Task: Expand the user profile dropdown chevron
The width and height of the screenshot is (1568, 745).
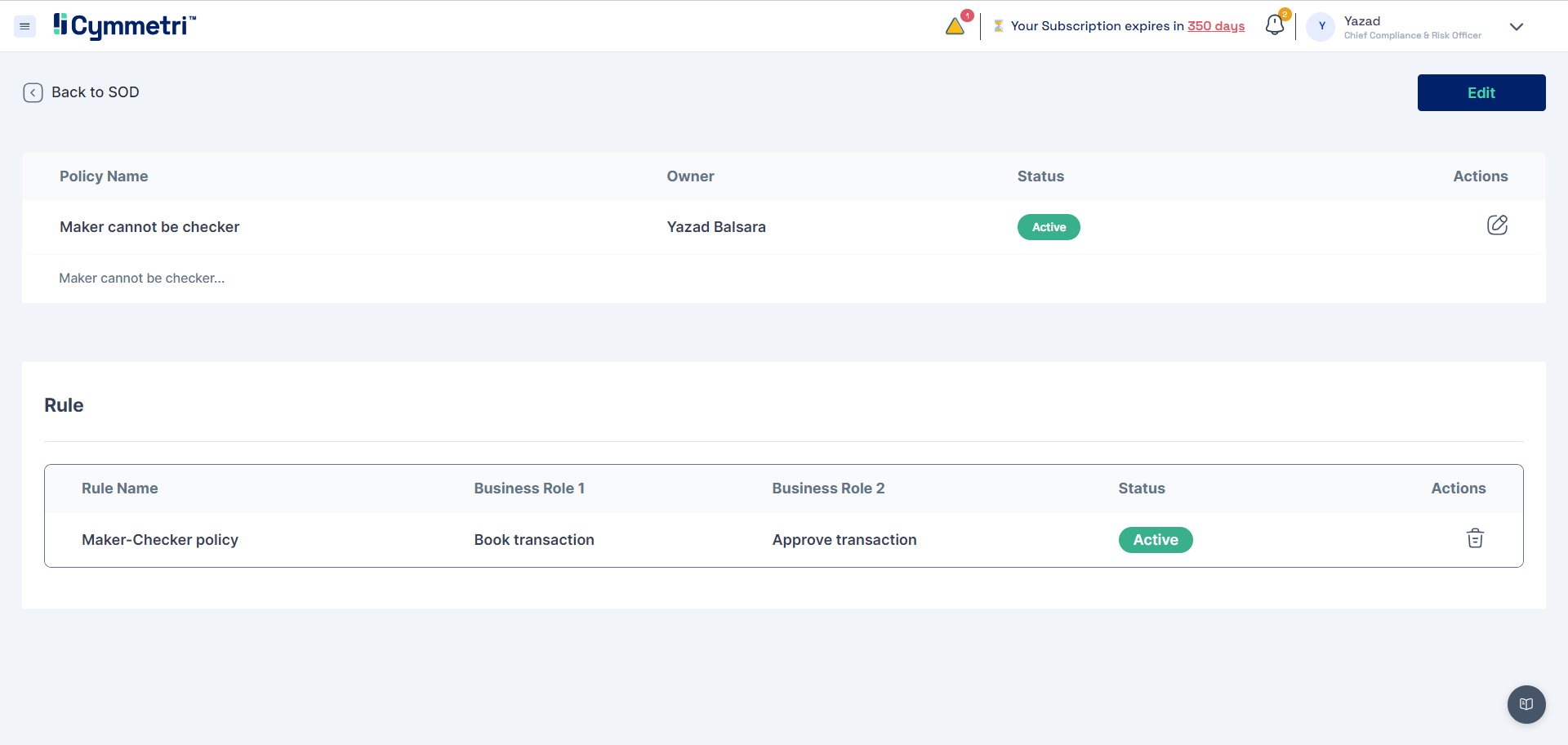Action: (x=1516, y=27)
